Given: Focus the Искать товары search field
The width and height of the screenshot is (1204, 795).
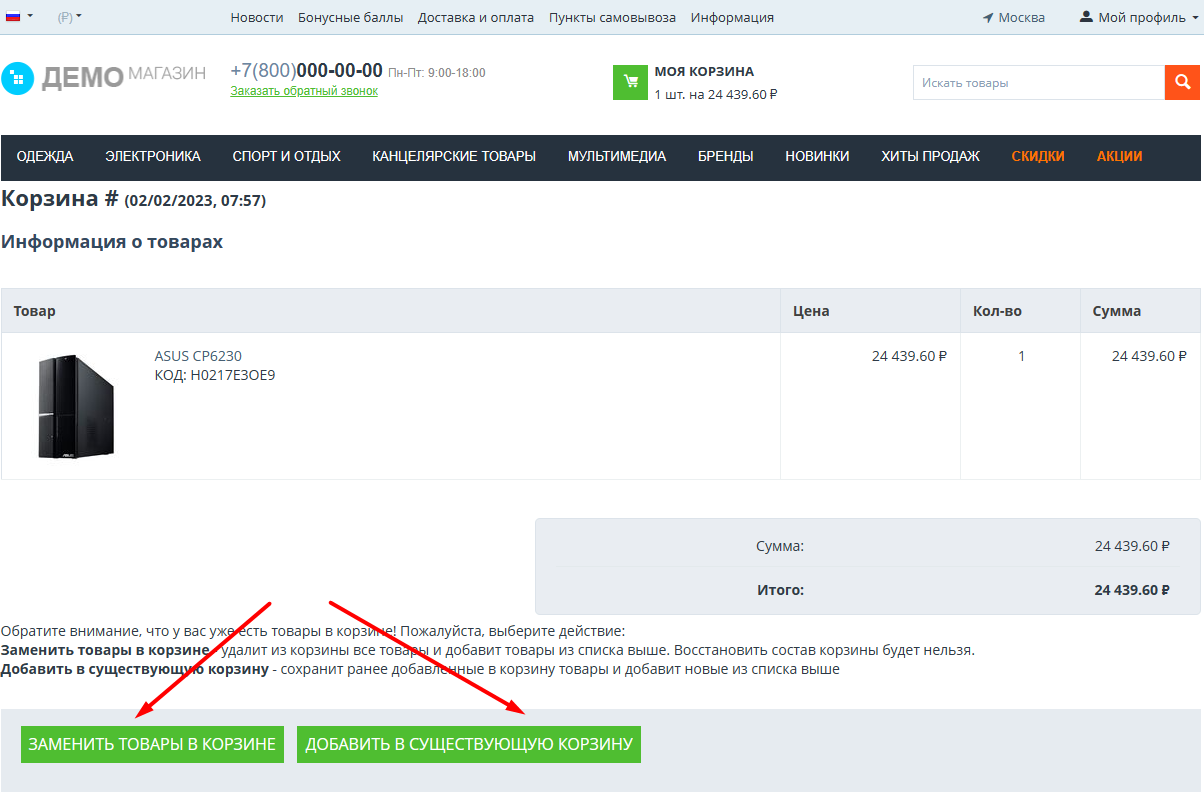Looking at the screenshot, I should (x=1039, y=83).
